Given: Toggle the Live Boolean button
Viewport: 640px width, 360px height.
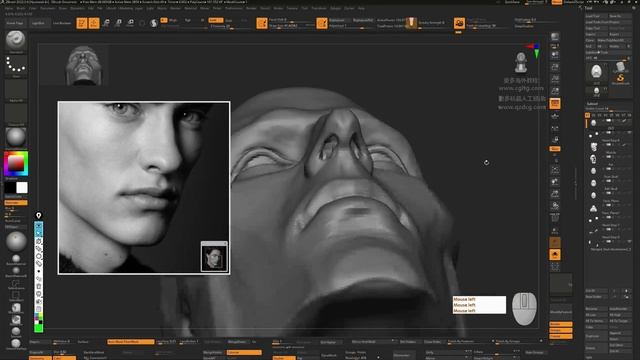Looking at the screenshot, I should click(62, 23).
